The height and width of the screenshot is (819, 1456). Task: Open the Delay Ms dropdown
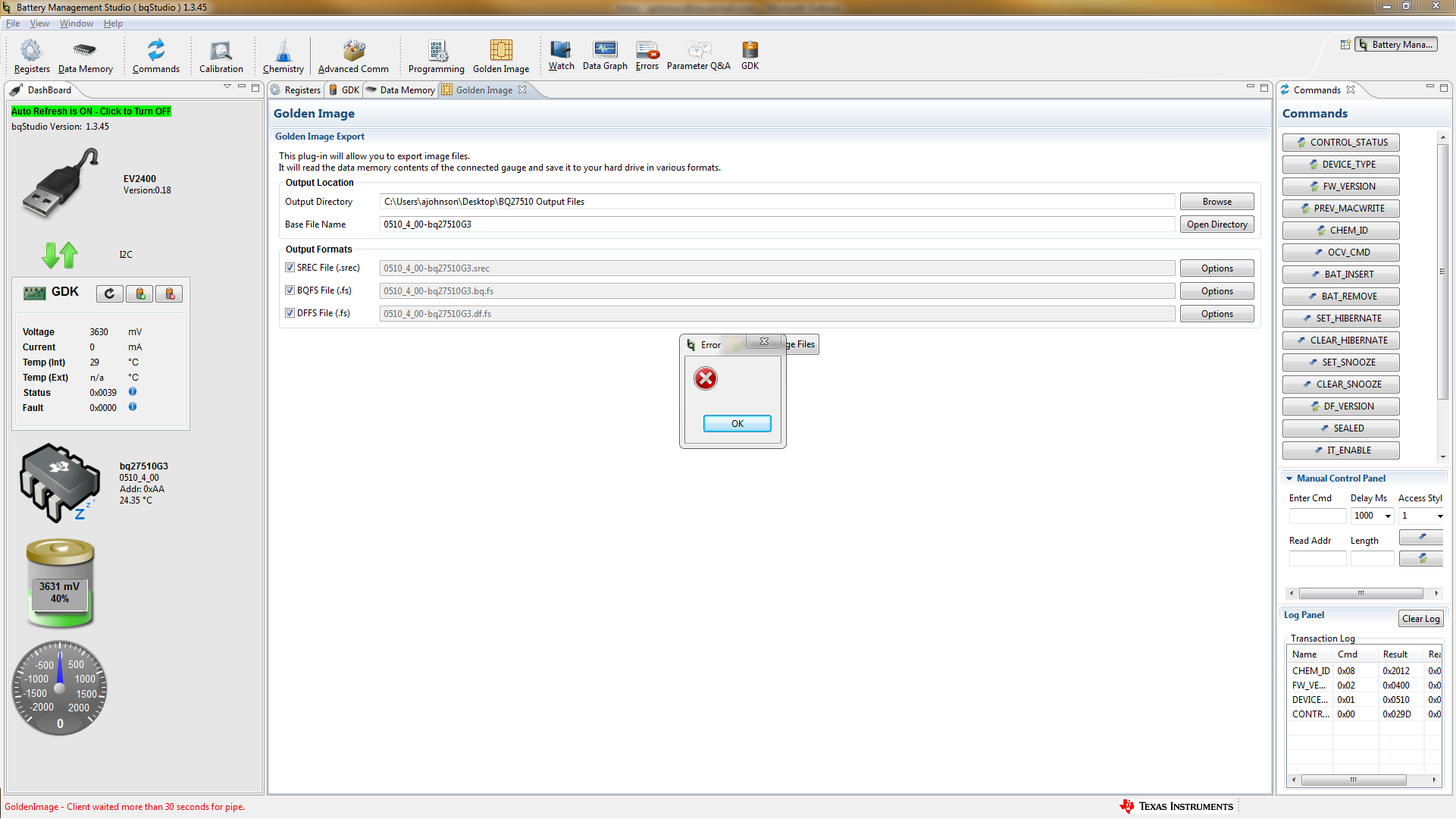(1388, 516)
